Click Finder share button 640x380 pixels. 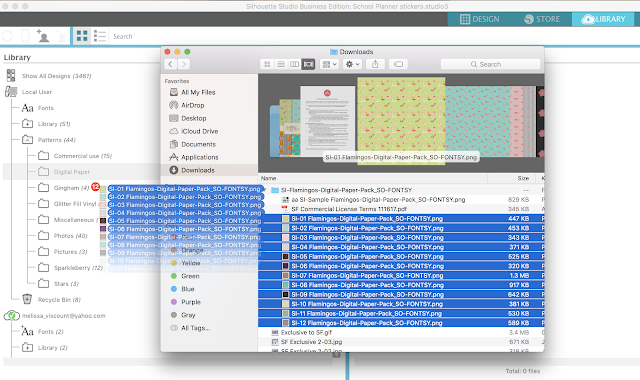click(x=375, y=64)
